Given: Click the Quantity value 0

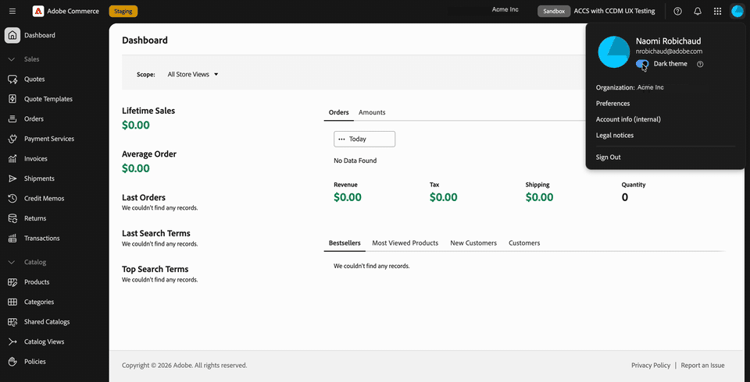Looking at the screenshot, I should click(x=625, y=197).
